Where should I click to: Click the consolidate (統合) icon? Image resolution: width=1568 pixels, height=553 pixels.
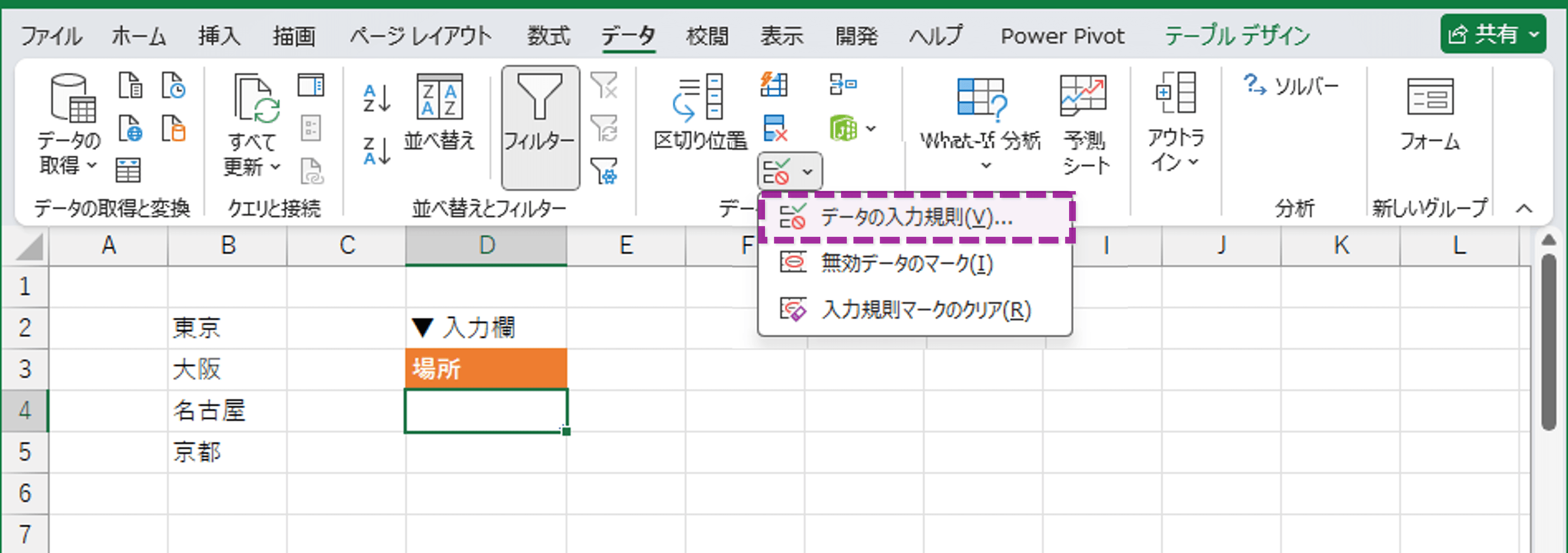843,85
